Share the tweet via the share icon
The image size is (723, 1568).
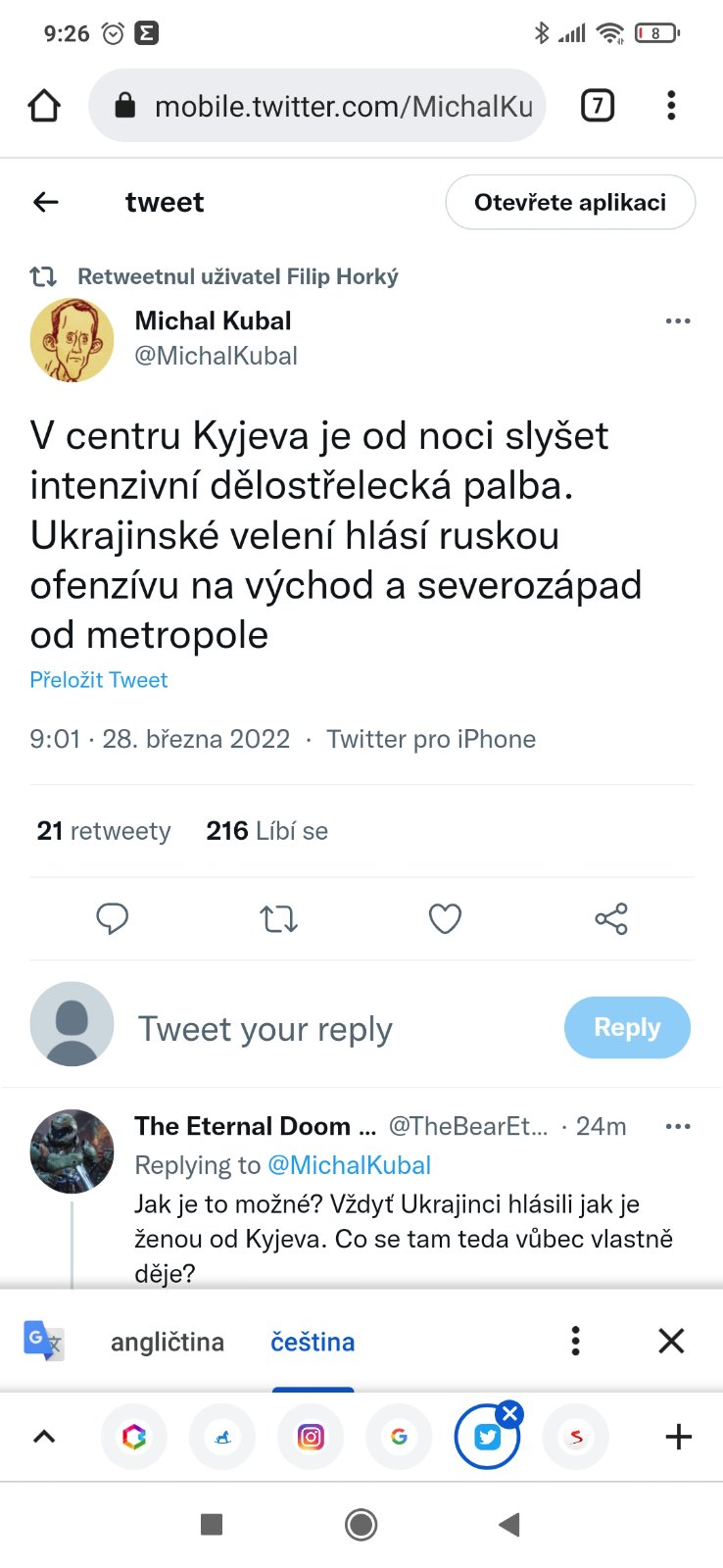pyautogui.click(x=611, y=918)
